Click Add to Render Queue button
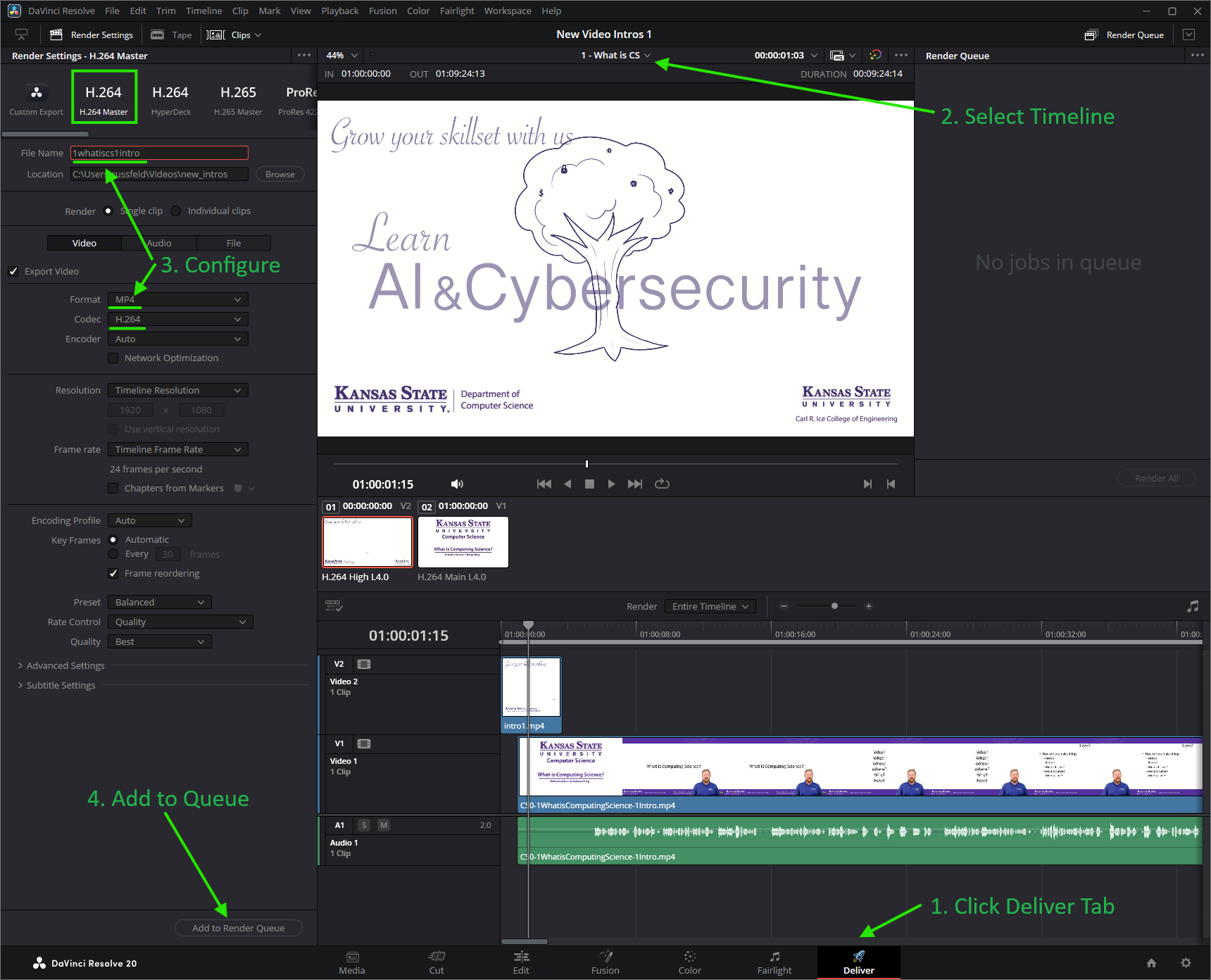Viewport: 1211px width, 980px height. (x=239, y=928)
